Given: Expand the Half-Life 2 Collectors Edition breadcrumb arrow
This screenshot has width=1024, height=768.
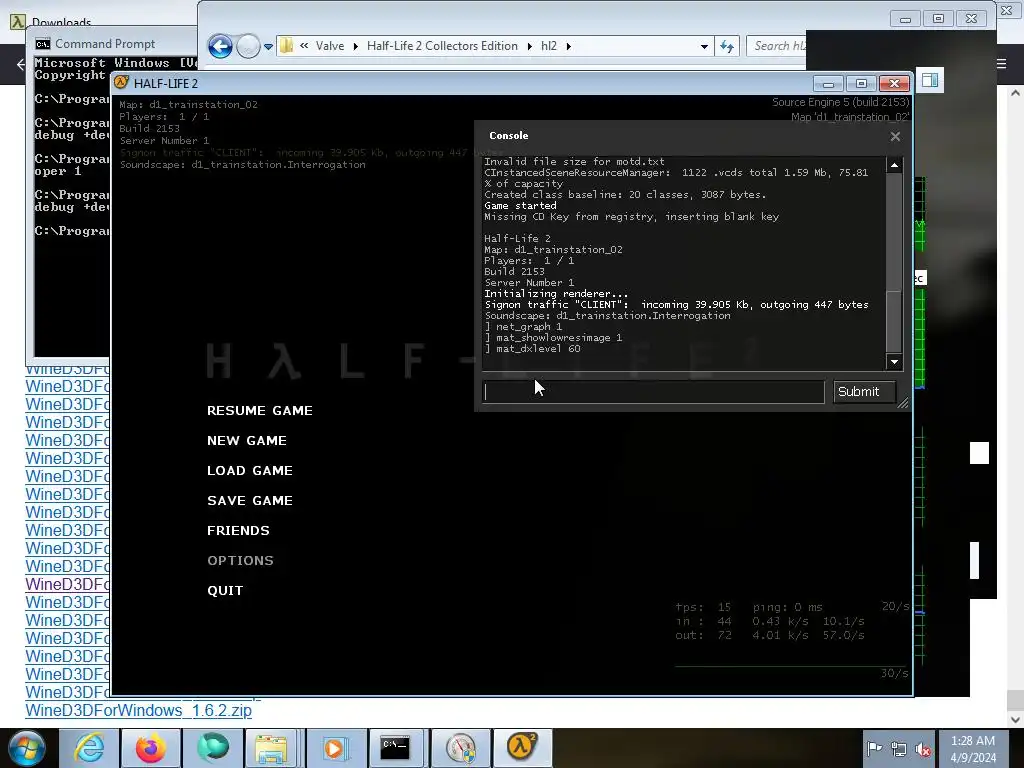Looking at the screenshot, I should [x=530, y=46].
